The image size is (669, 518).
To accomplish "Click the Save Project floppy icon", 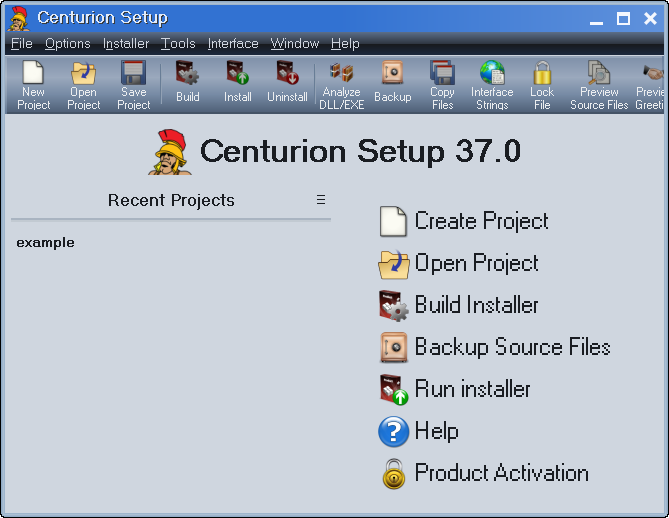I will pos(134,73).
